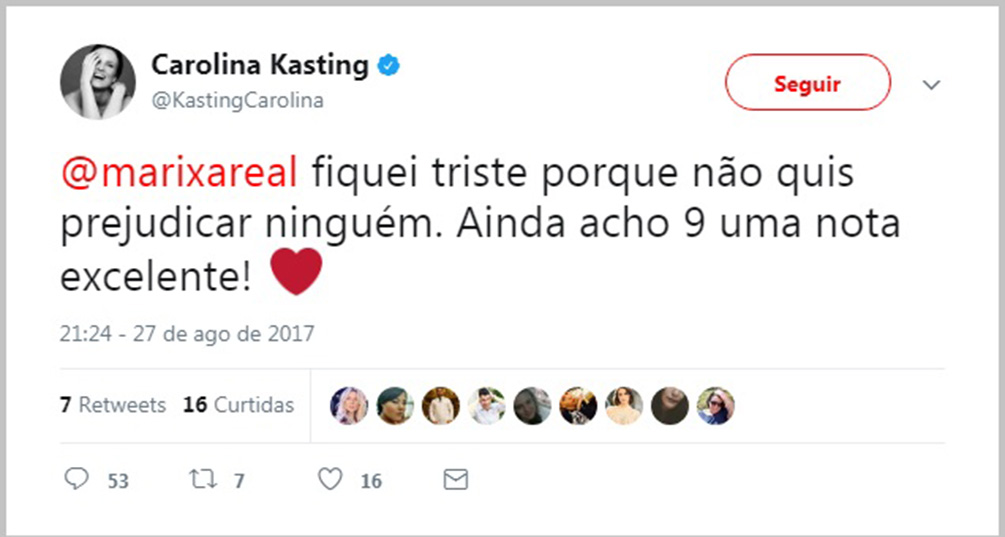
Task: View the 16 Curtidas list
Action: tap(238, 405)
